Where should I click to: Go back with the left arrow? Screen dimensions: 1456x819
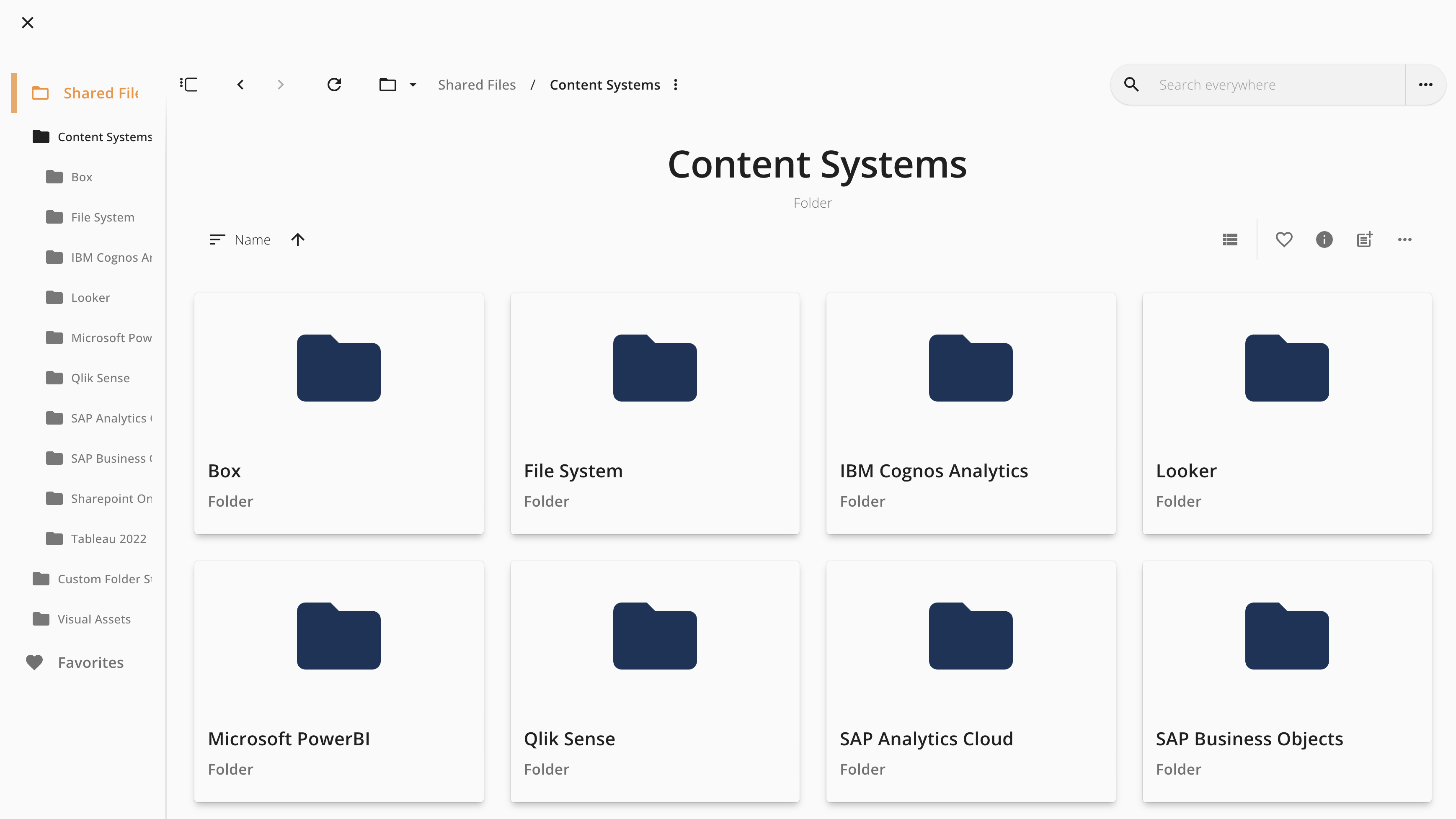pyautogui.click(x=241, y=85)
